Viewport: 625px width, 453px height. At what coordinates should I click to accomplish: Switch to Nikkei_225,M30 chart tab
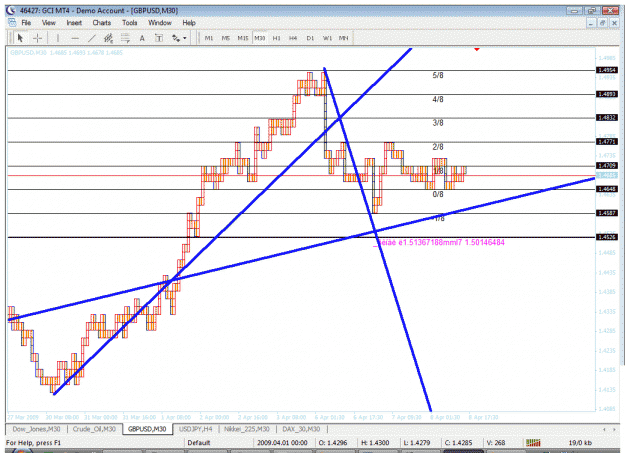point(247,429)
